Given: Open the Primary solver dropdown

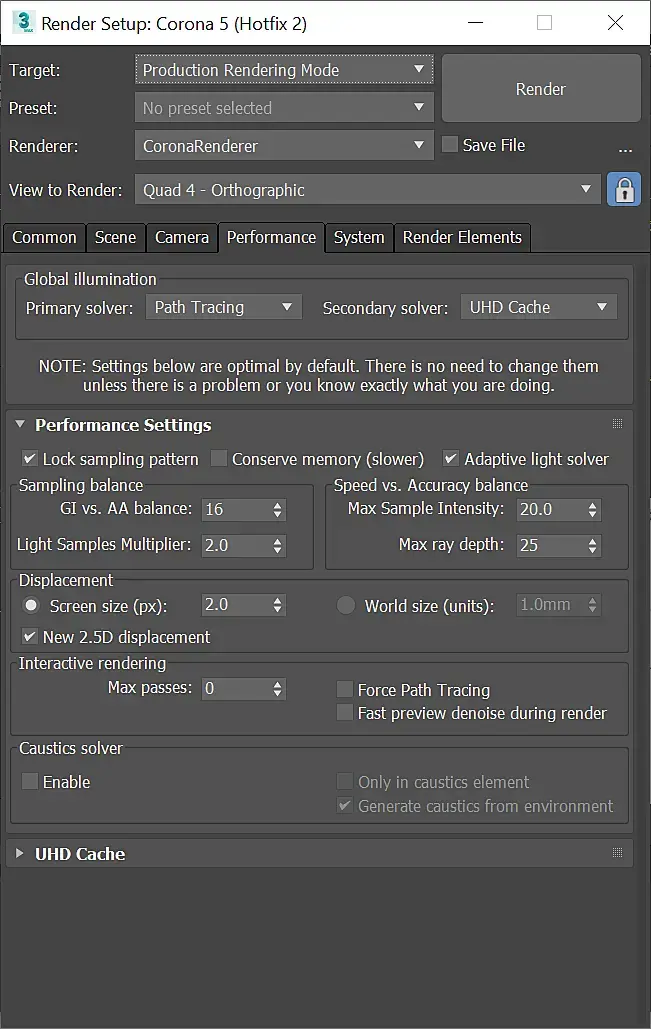Looking at the screenshot, I should (224, 307).
